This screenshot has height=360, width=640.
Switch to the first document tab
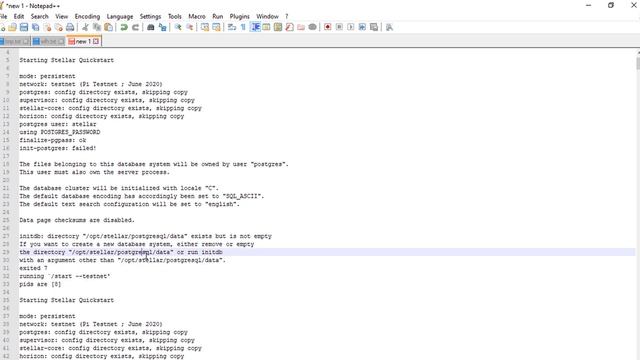pos(15,41)
